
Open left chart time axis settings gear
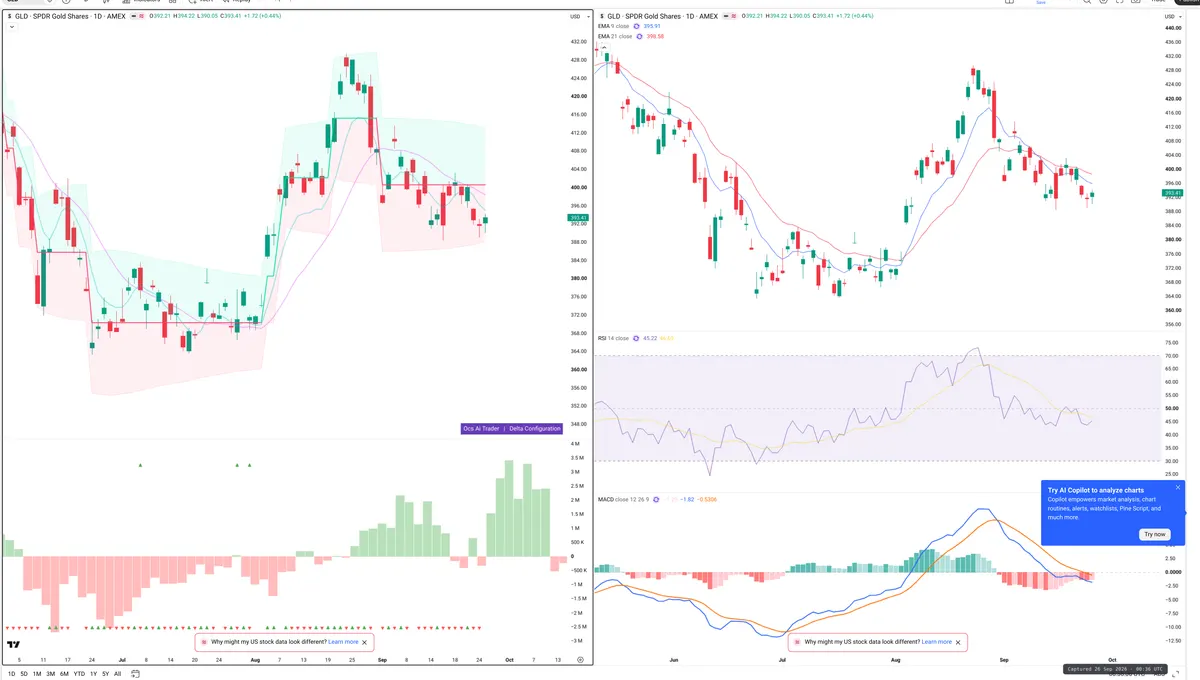(580, 660)
